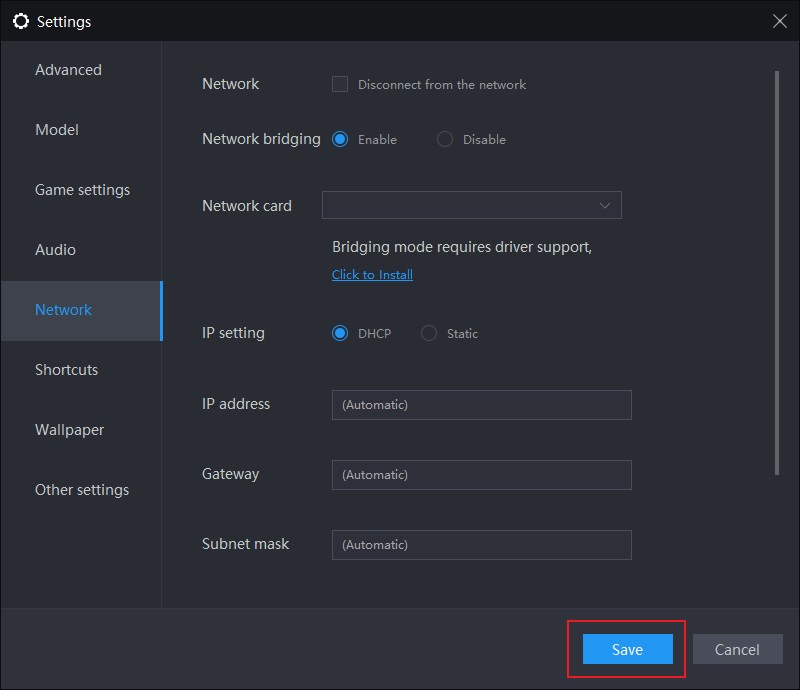The image size is (800, 690).
Task: Click the Settings gear icon
Action: coord(21,21)
